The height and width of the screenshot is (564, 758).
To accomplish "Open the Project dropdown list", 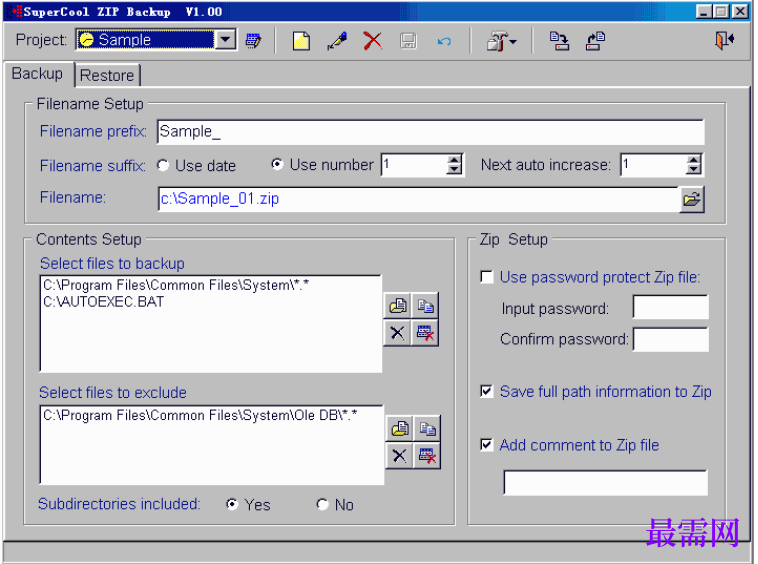I will click(x=225, y=40).
